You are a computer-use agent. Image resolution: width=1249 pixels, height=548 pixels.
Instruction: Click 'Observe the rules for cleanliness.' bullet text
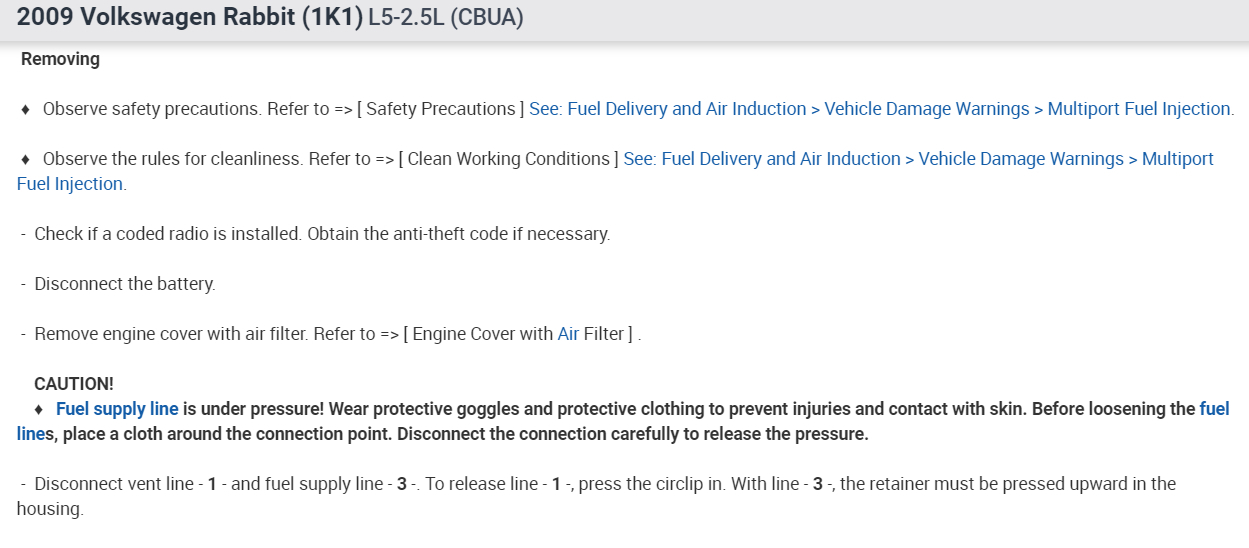[x=173, y=159]
